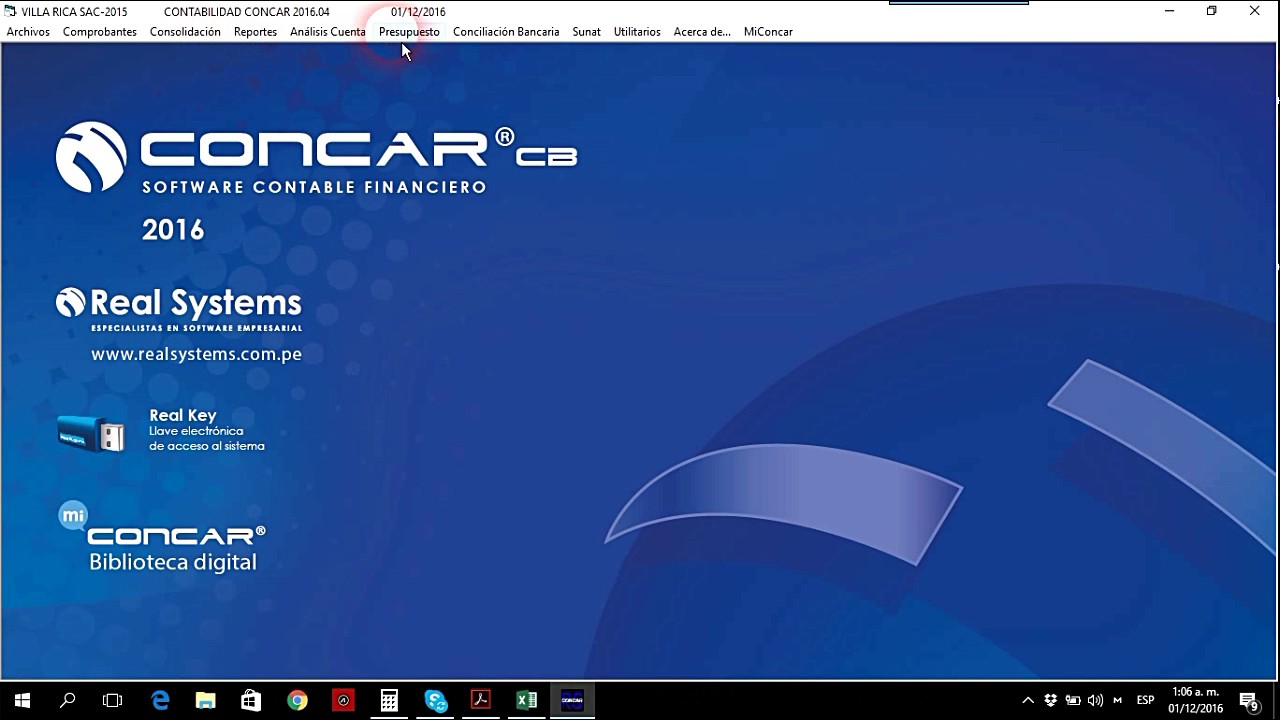Click the www.realsystems.com.pe text
Screen dimensions: 1280x720
196,354
